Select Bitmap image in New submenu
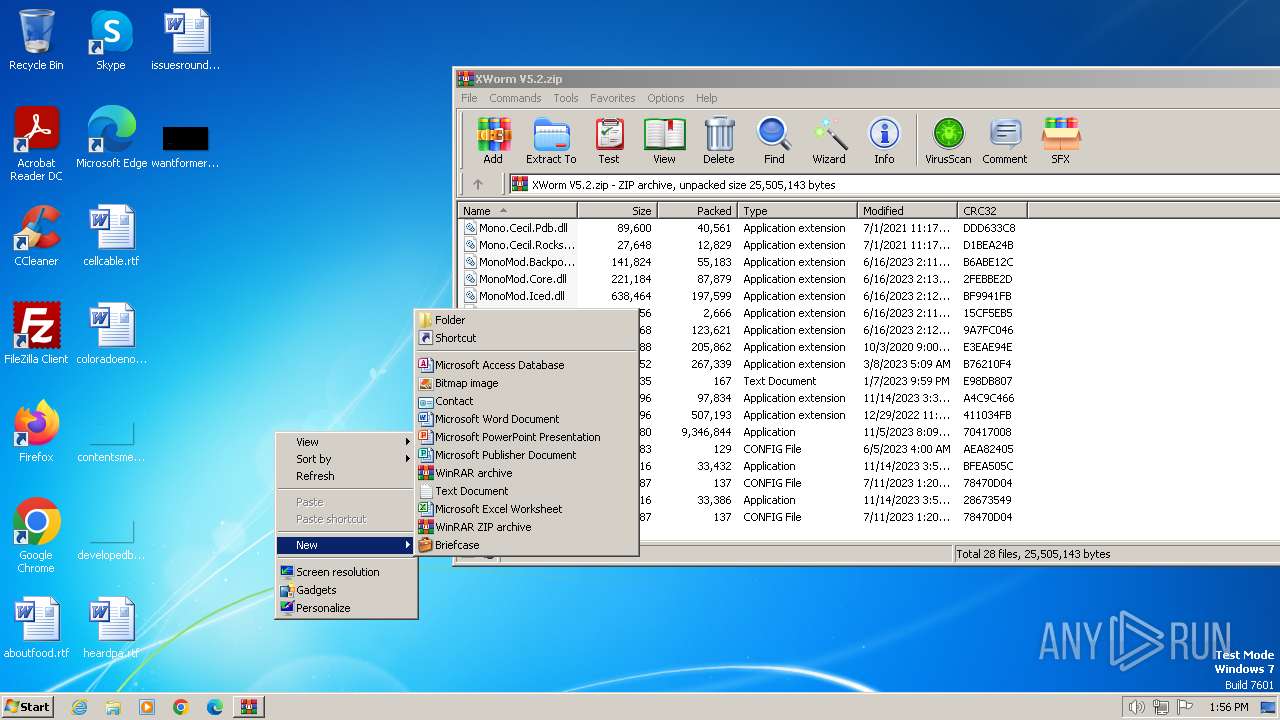 [527, 383]
